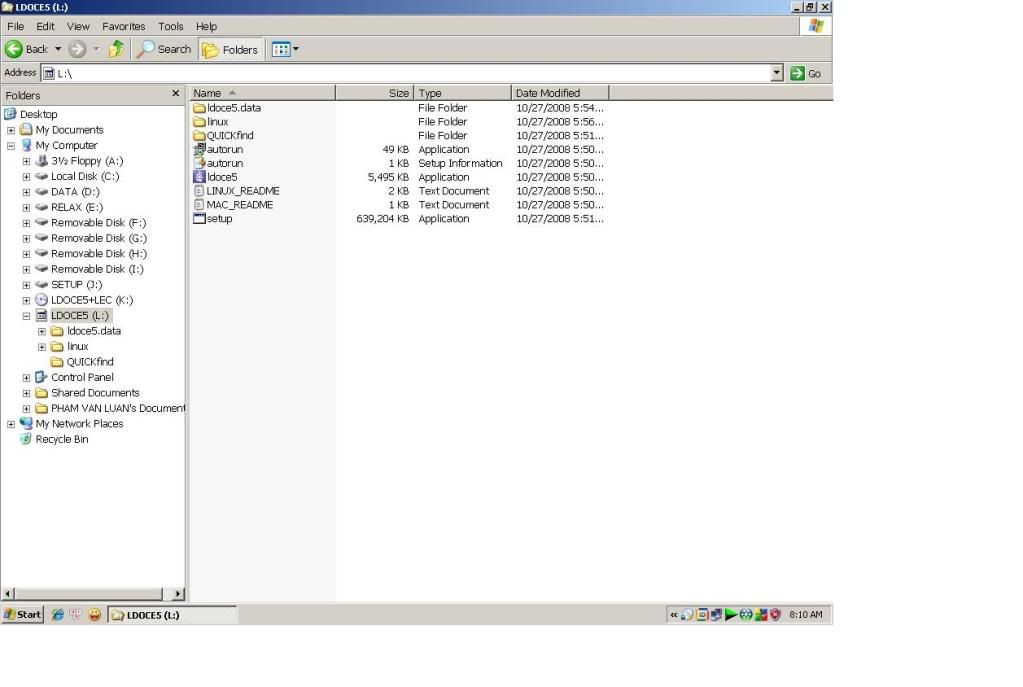Collapse the LDOCE5 (L:) node
Image resolution: width=1023 pixels, height=687 pixels.
(26, 316)
